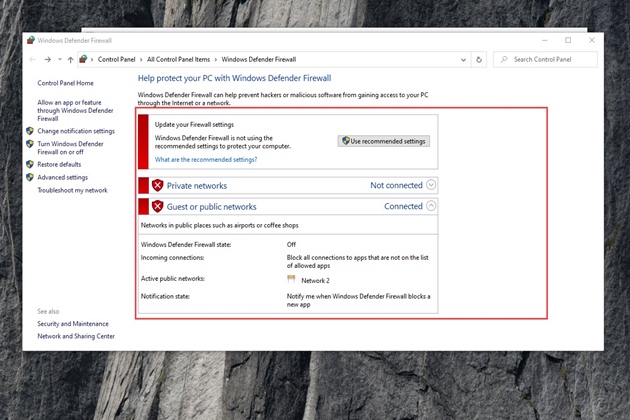Open Advanced settings link
The image size is (630, 420).
63,177
